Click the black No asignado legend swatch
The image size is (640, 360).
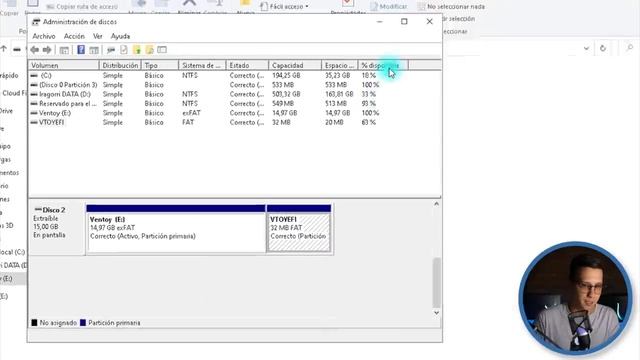[34, 323]
